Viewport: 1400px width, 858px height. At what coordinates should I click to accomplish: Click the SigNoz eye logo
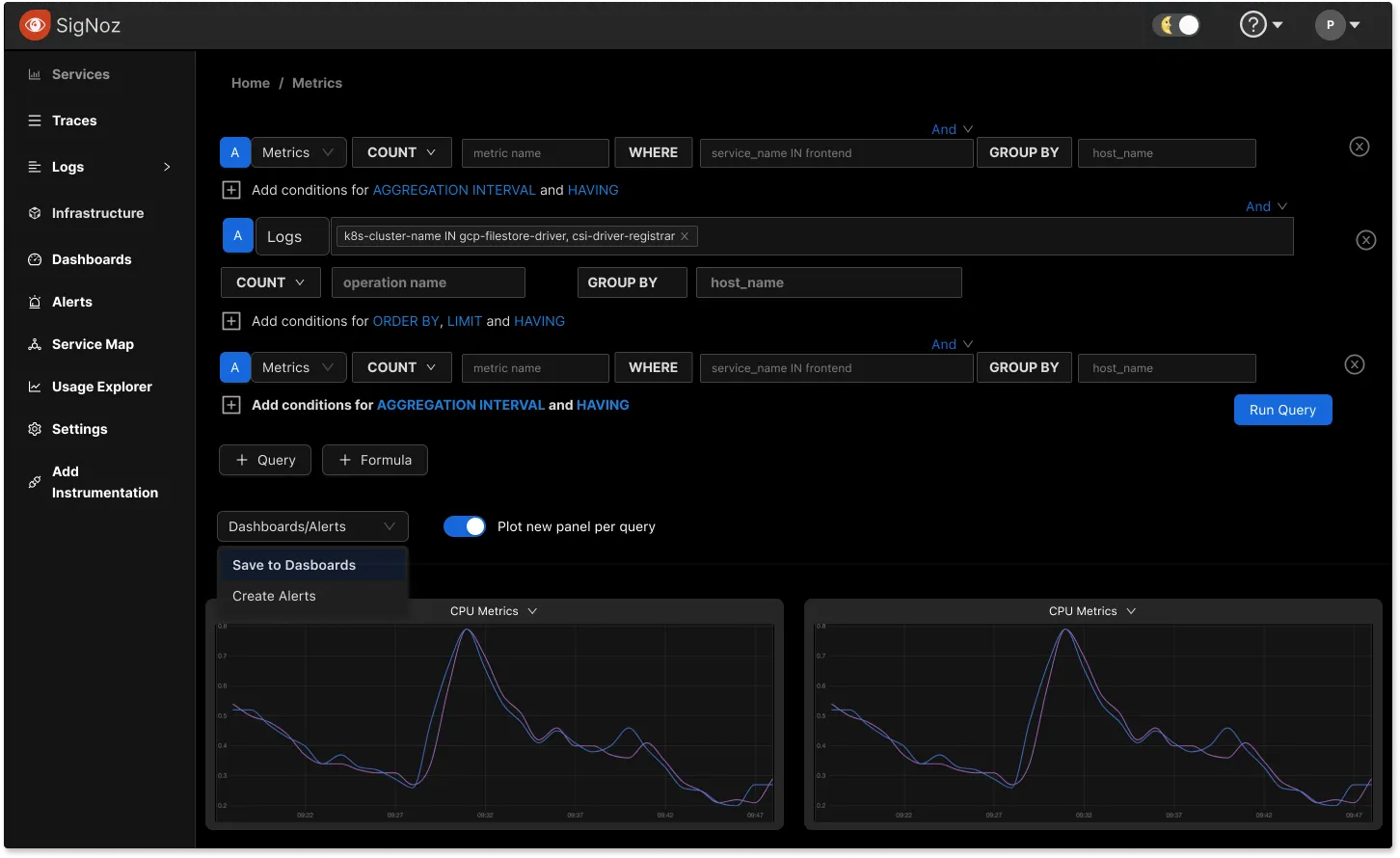tap(35, 25)
